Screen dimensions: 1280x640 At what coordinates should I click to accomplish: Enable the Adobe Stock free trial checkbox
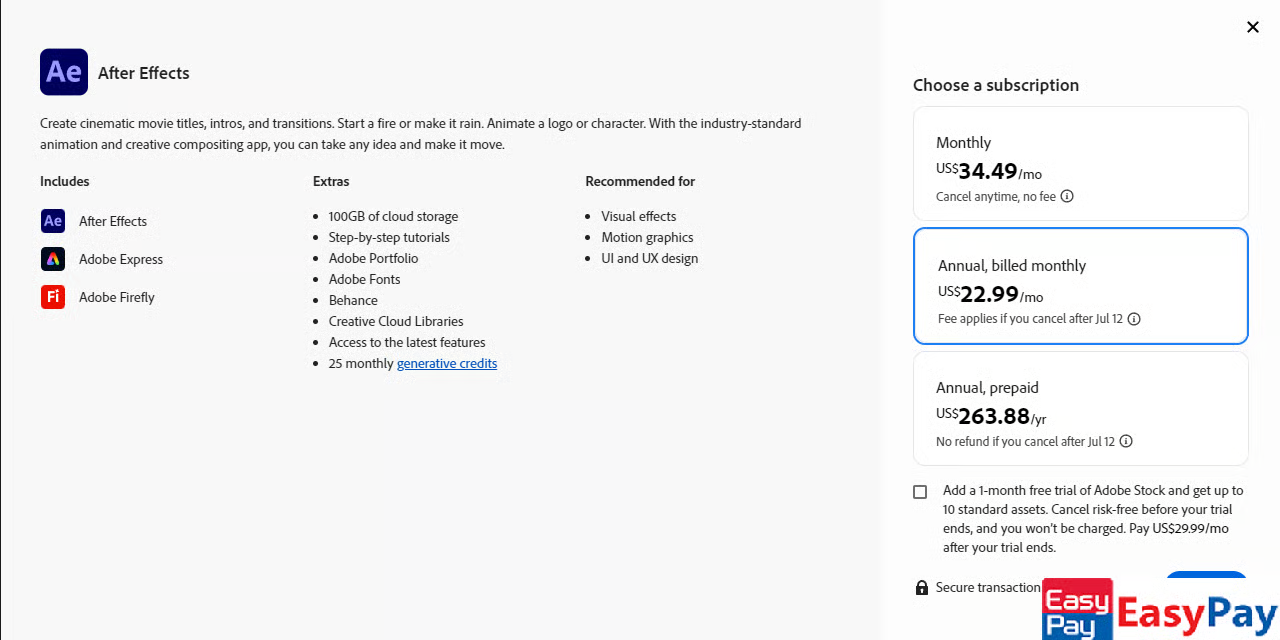920,492
